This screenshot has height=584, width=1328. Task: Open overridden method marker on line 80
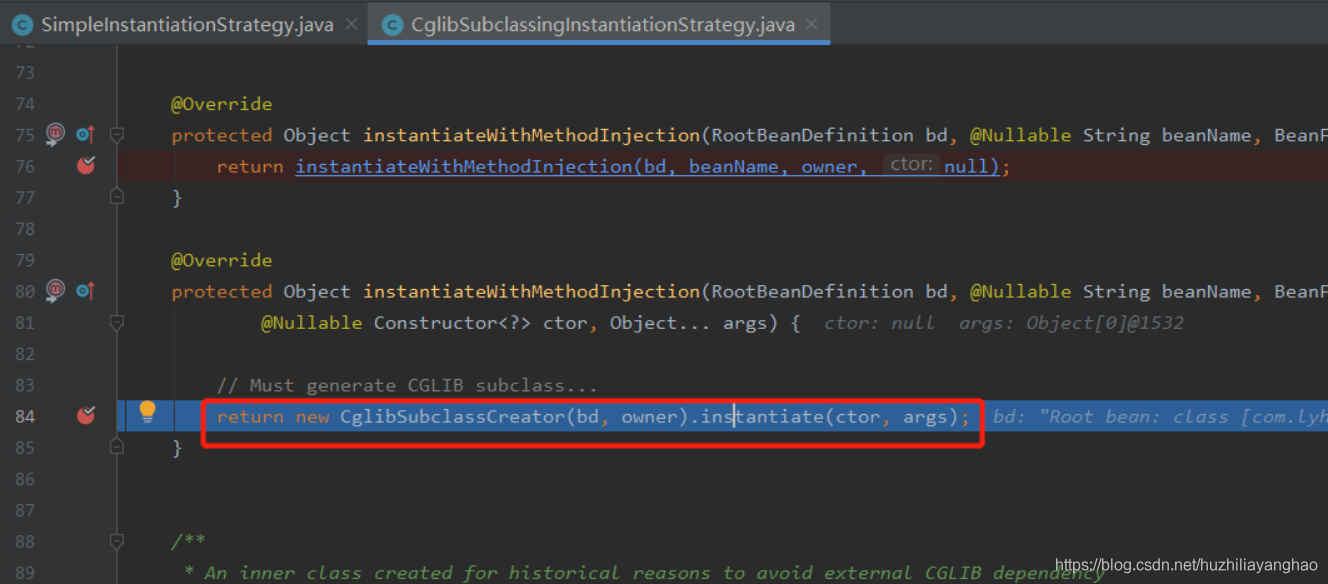pos(85,290)
